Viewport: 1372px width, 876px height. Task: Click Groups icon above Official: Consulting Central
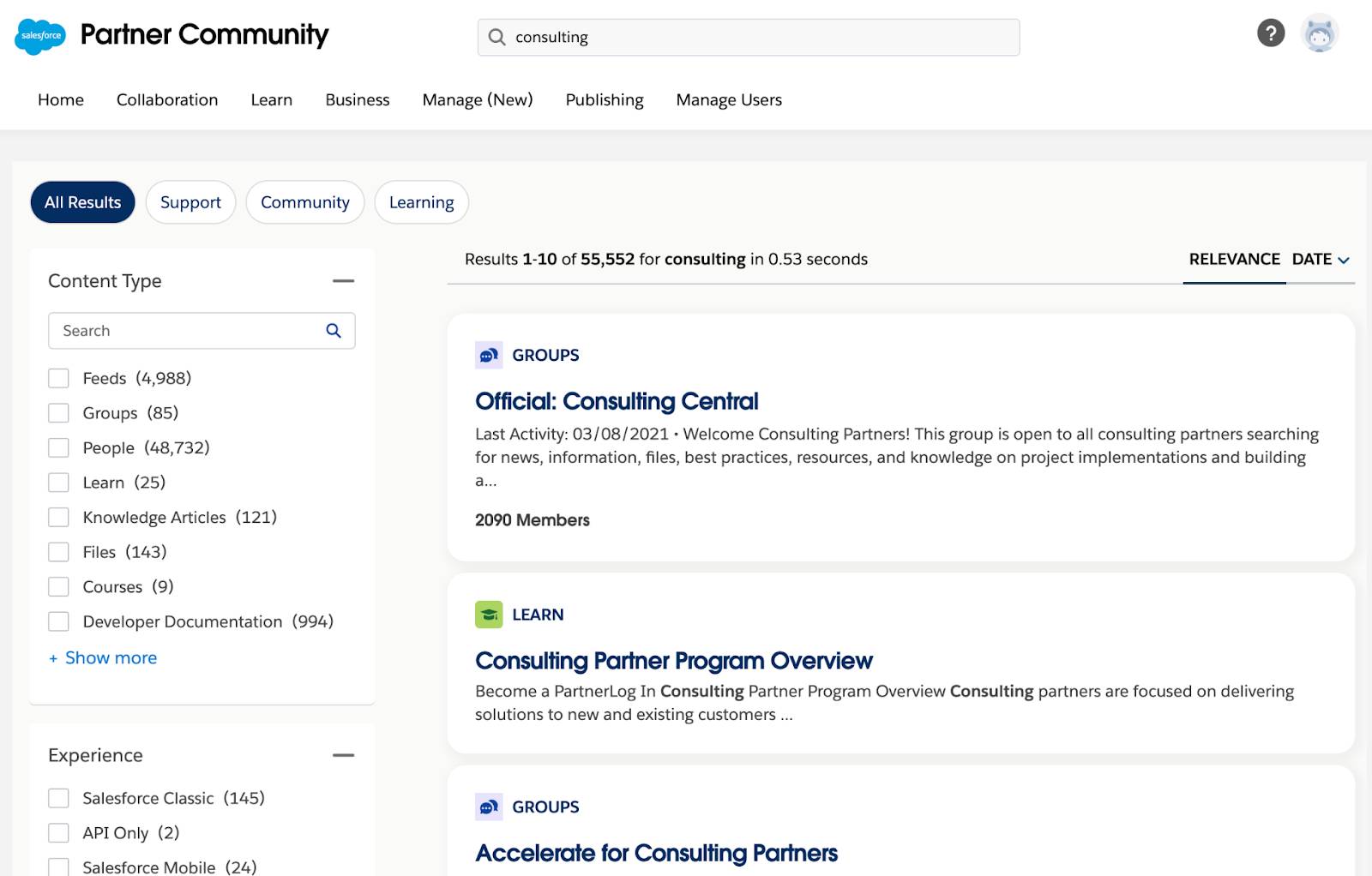click(489, 355)
